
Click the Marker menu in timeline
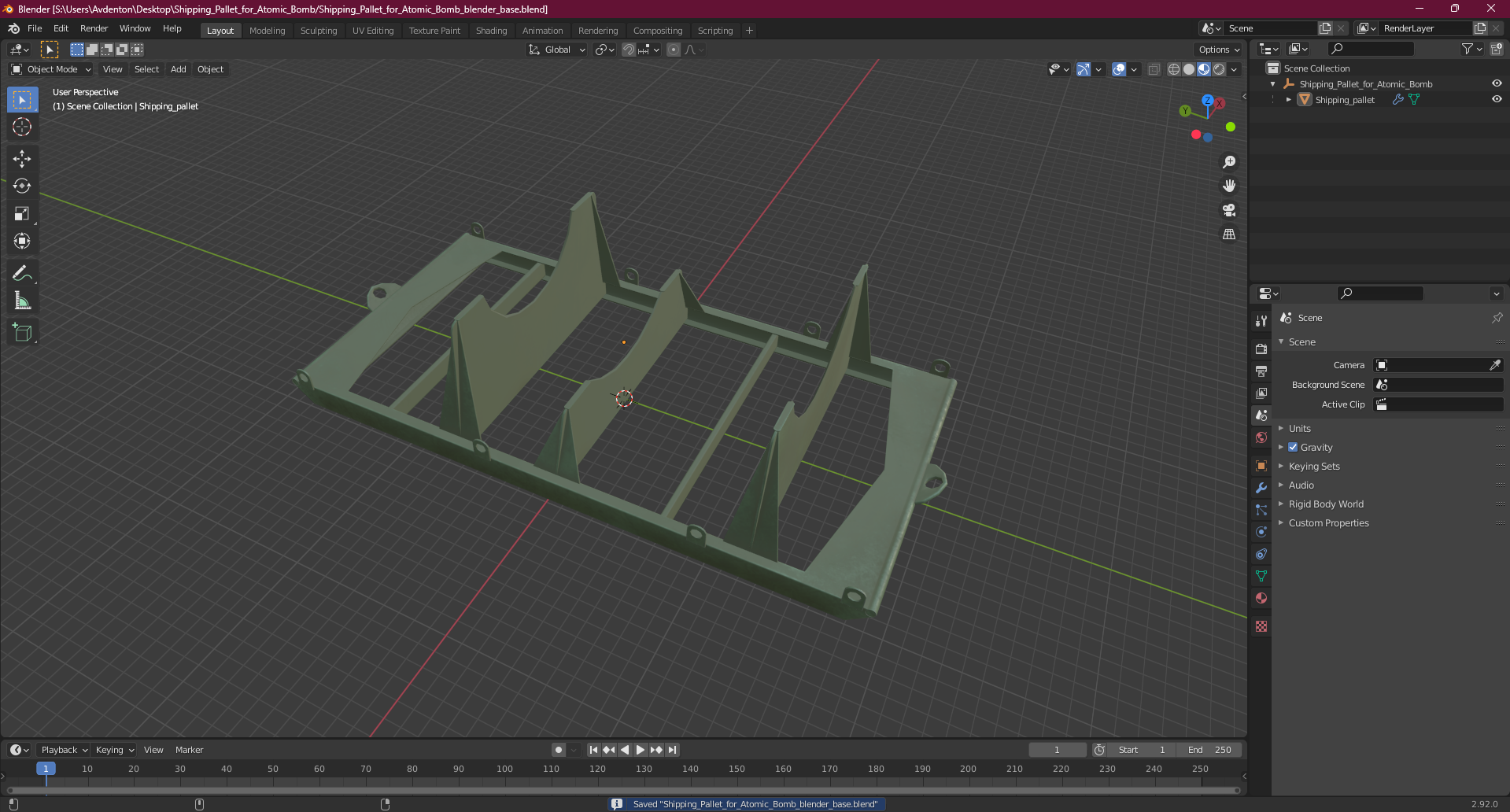189,750
